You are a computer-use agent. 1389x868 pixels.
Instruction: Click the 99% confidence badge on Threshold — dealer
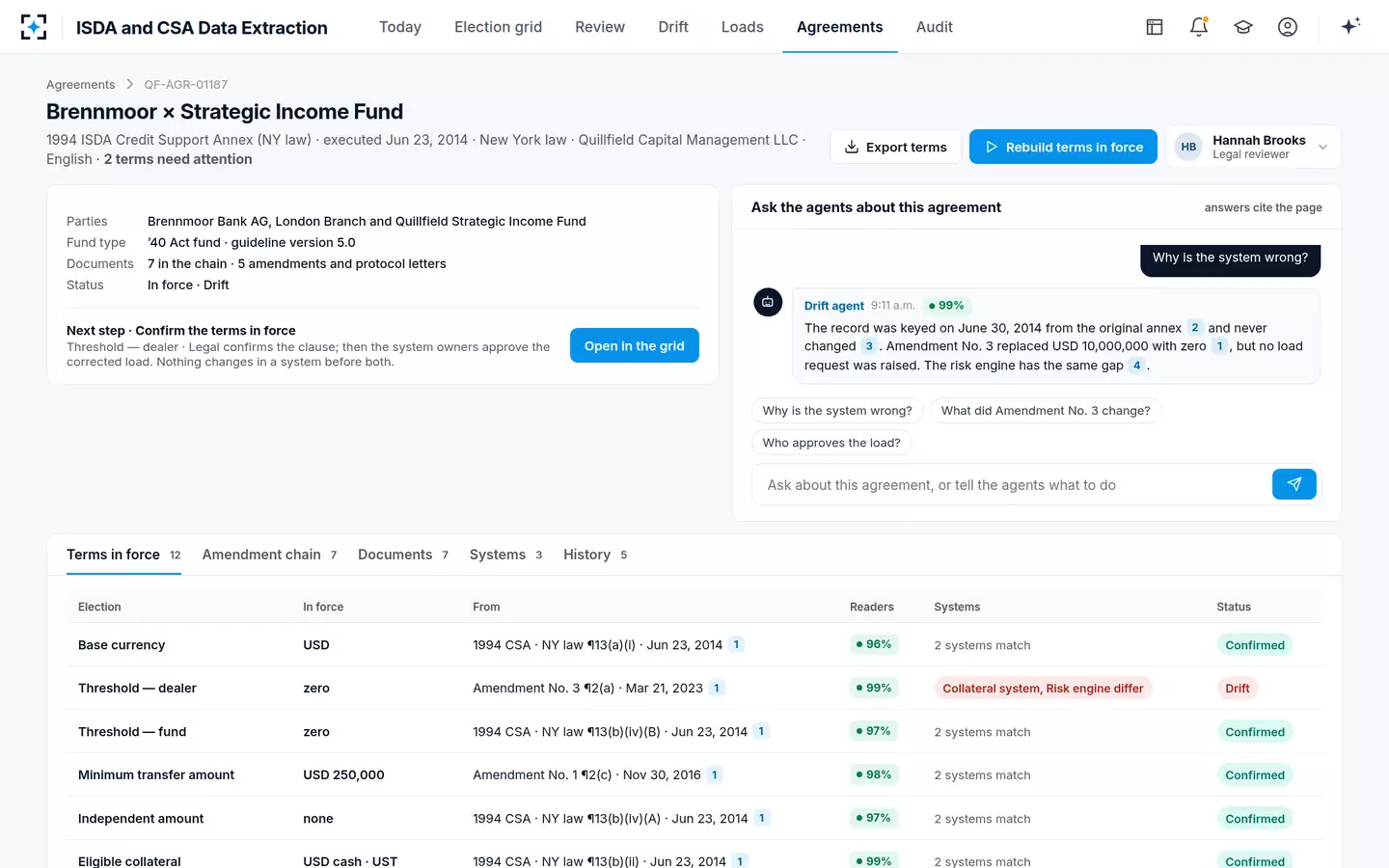[x=873, y=688]
